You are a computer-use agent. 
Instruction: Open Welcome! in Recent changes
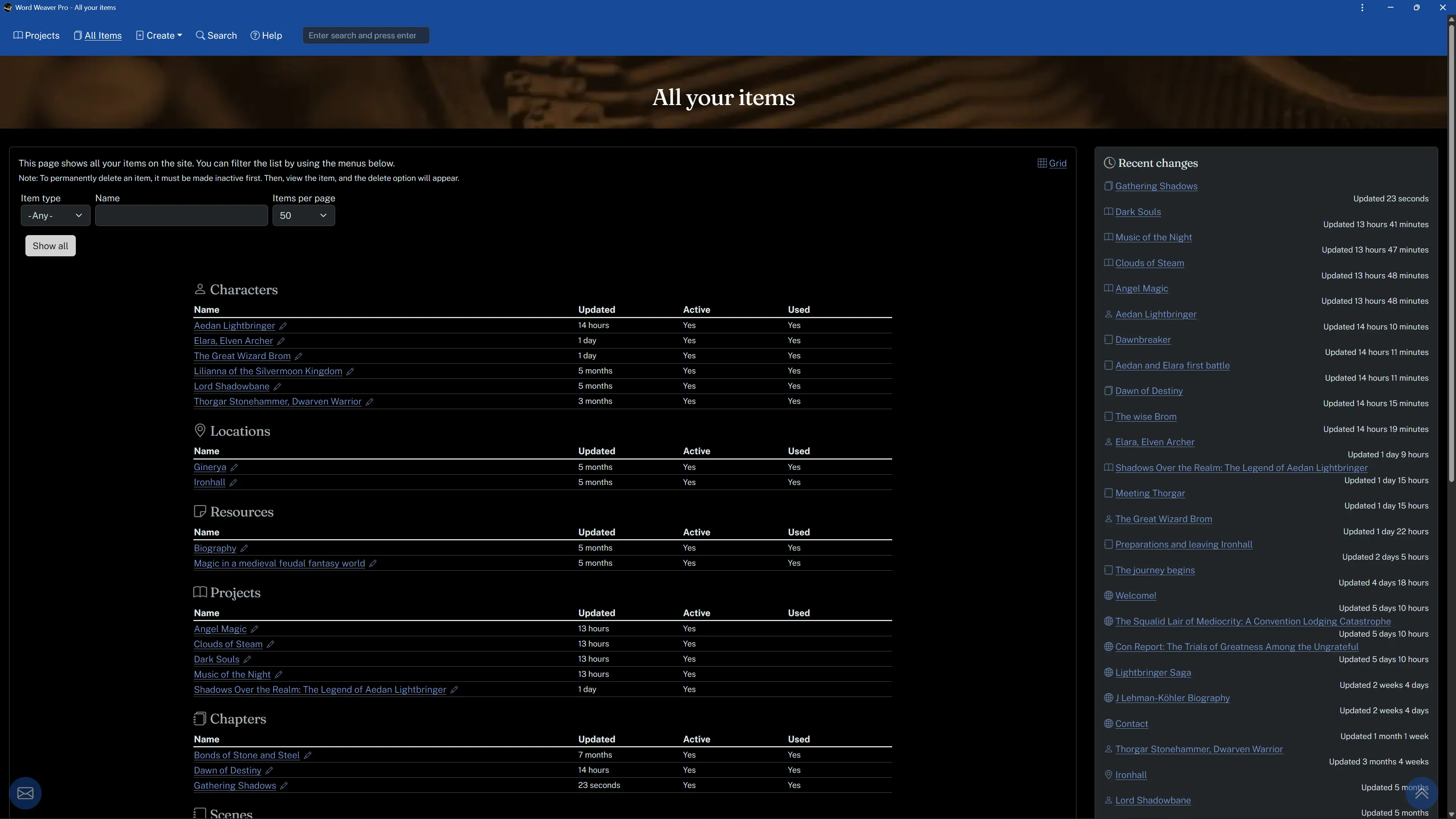[1136, 596]
